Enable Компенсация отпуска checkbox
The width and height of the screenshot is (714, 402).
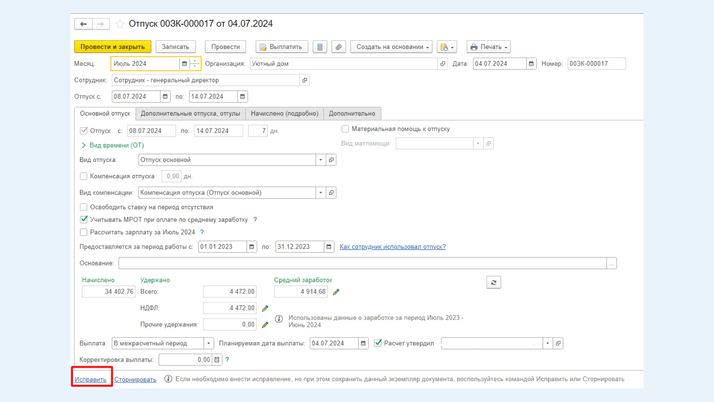[x=83, y=176]
